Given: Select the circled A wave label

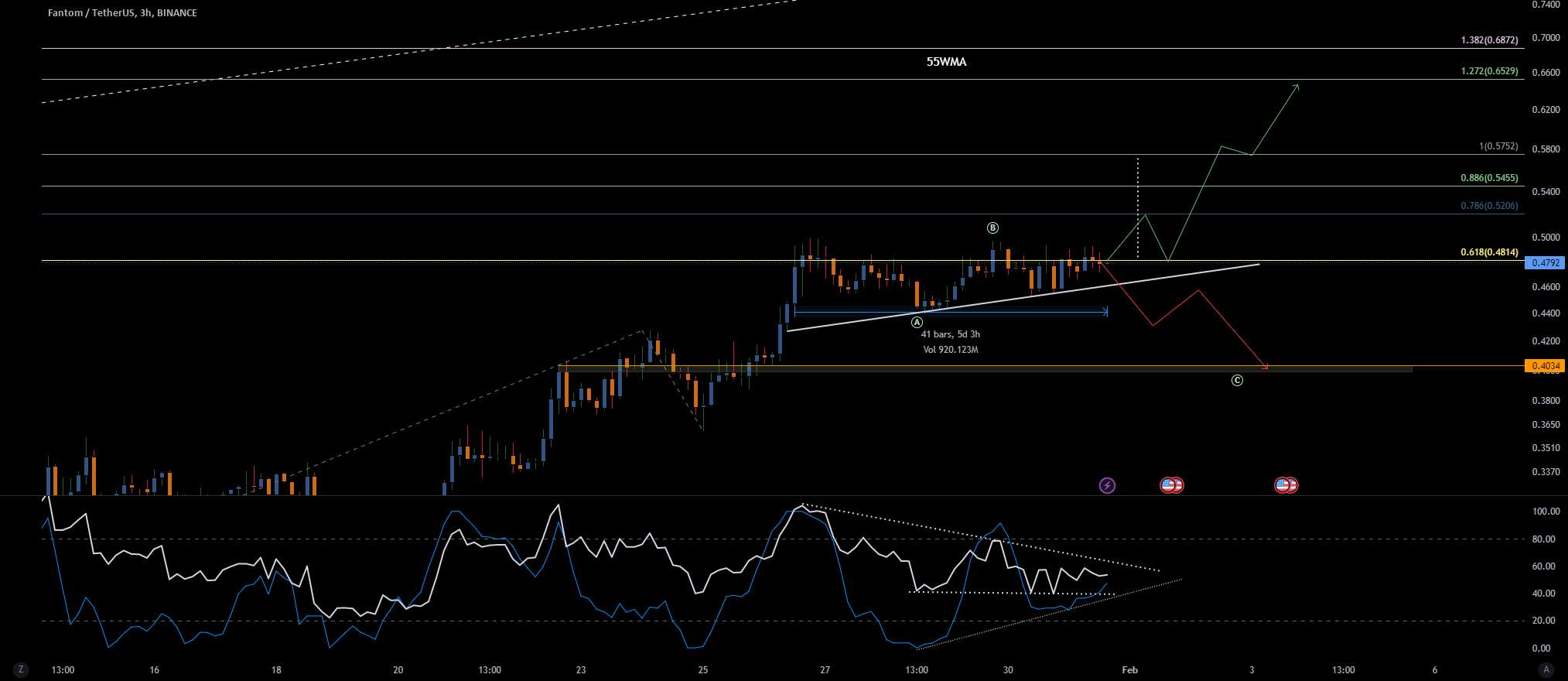Looking at the screenshot, I should (x=917, y=322).
